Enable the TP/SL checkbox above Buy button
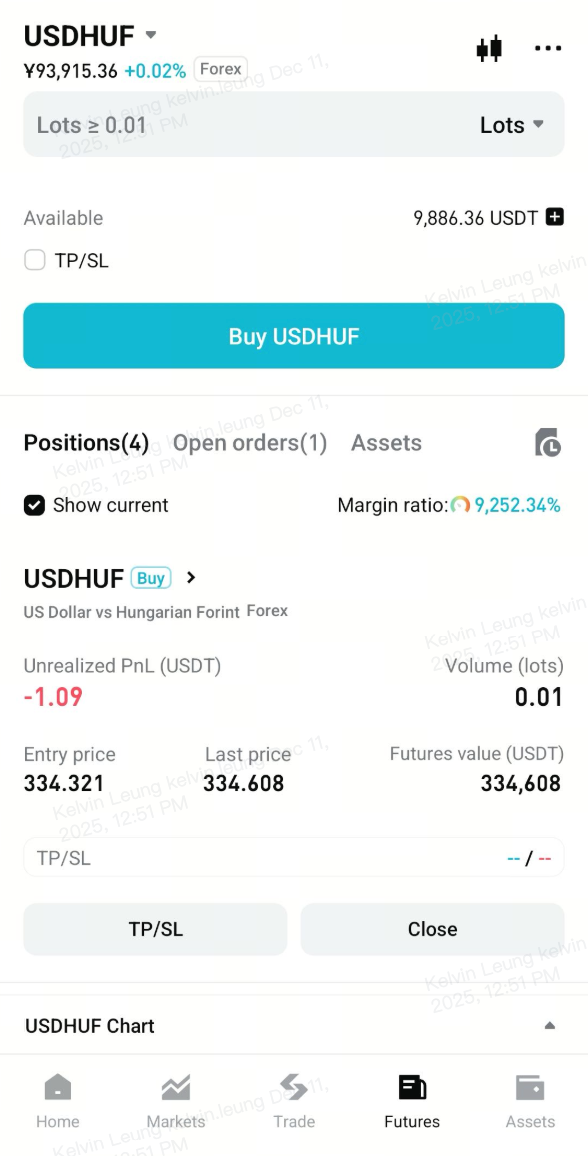This screenshot has height=1156, width=588. pos(34,259)
